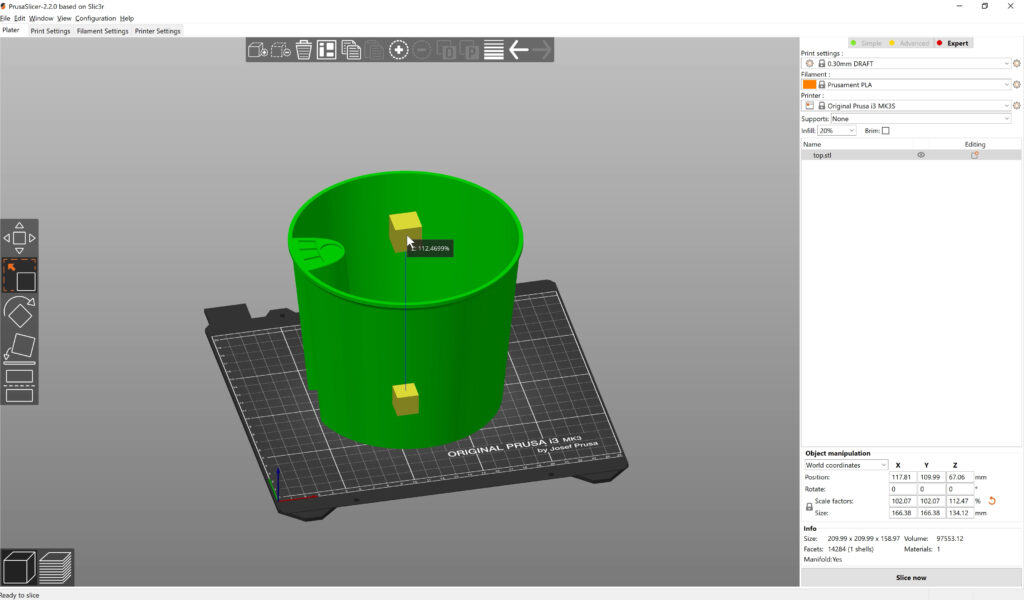Screen dimensions: 1024x600
Task: Open the Infill 20% dropdown
Action: click(837, 131)
